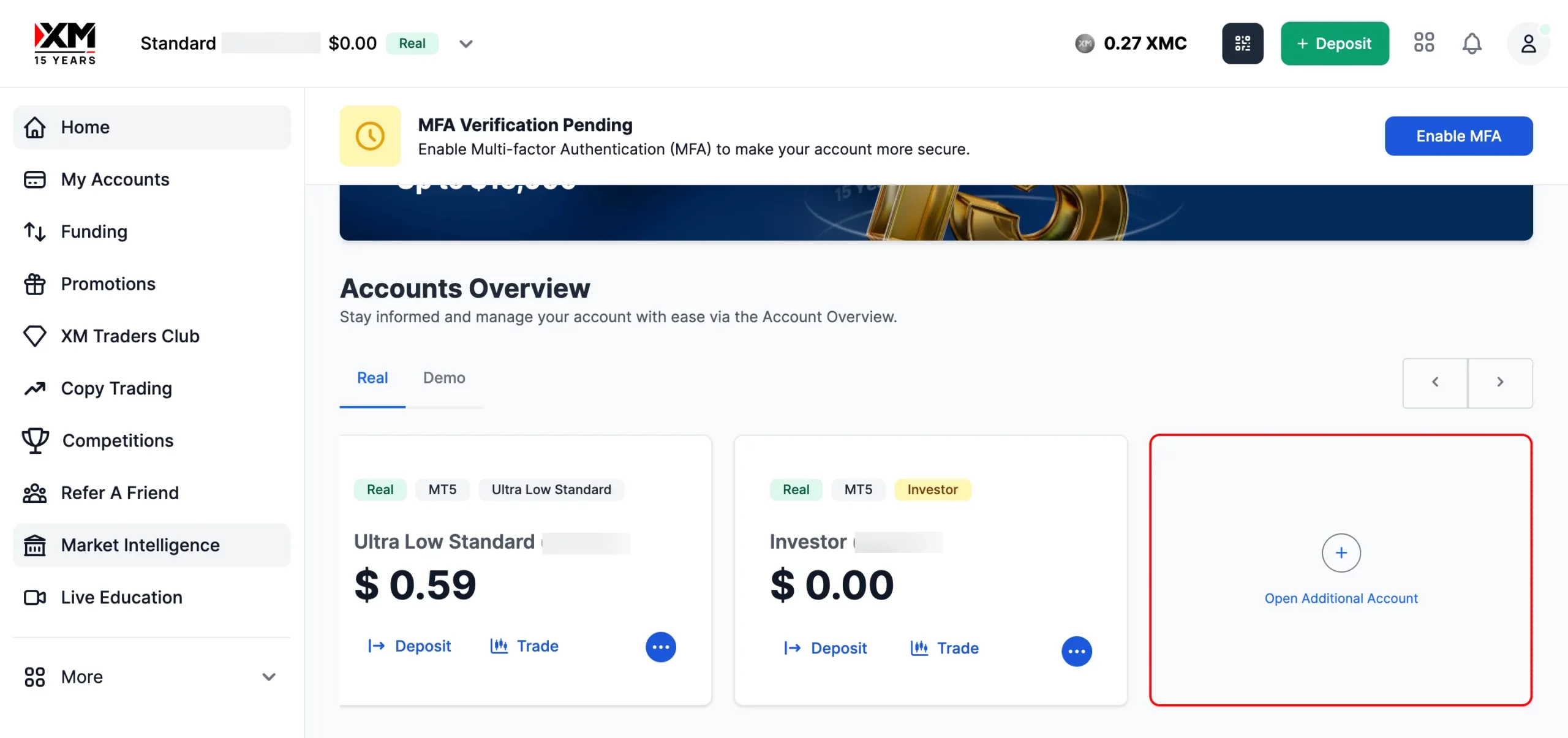Expand the Standard account dropdown chevron
The image size is (1568, 738).
click(x=466, y=43)
